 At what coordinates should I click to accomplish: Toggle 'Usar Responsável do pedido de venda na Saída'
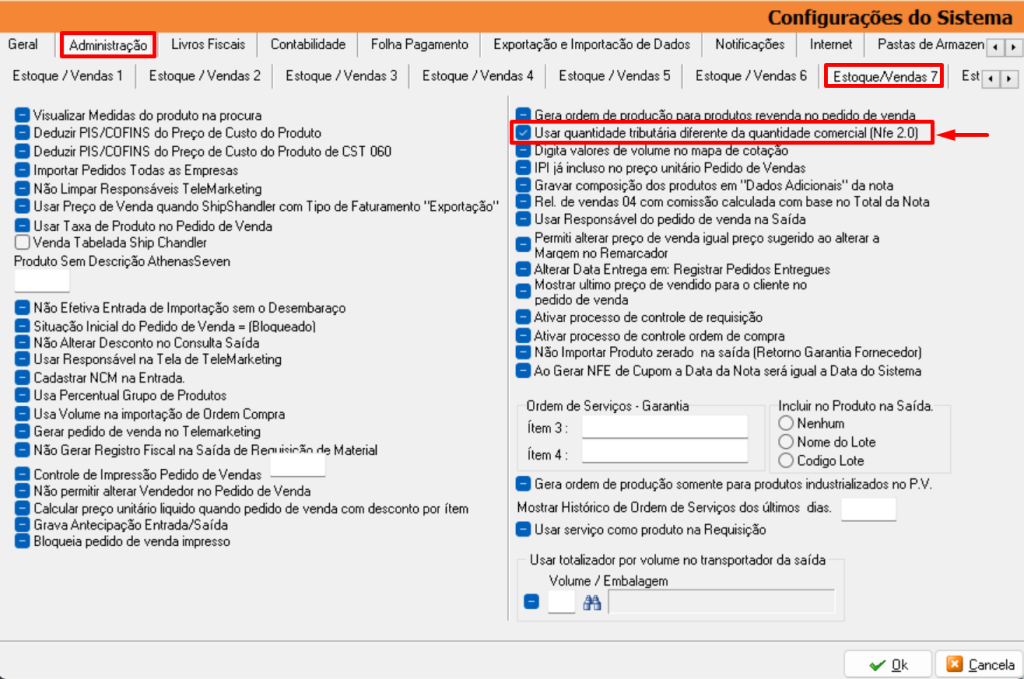(x=522, y=219)
